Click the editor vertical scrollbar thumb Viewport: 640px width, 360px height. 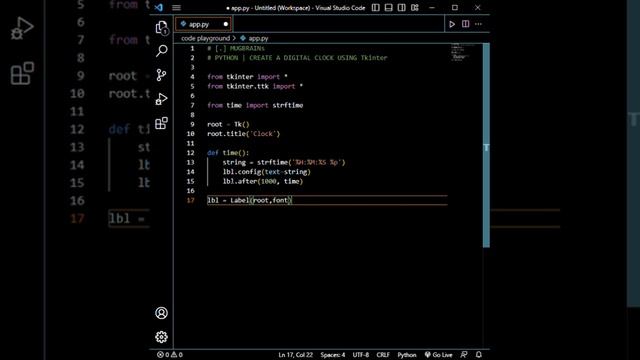pos(486,145)
